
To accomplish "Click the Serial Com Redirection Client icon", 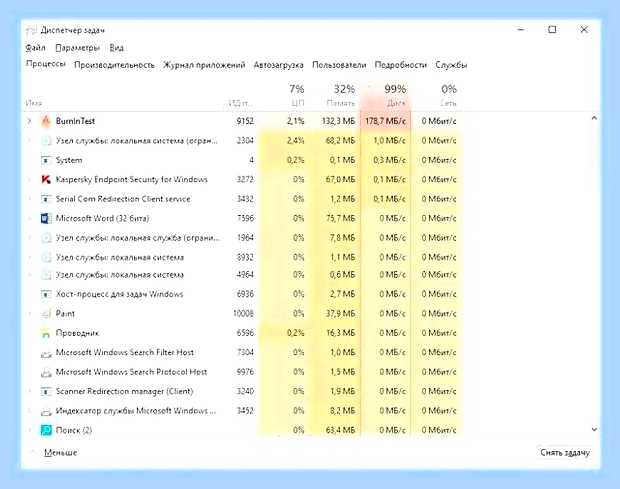I will [46, 199].
